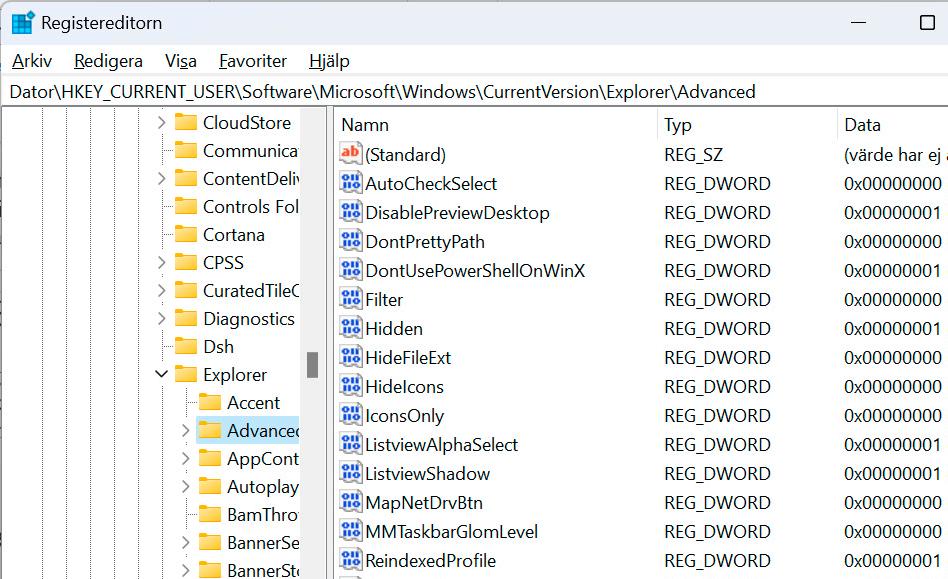Select the HideFileExt value name
This screenshot has width=948, height=579.
pyautogui.click(x=408, y=358)
